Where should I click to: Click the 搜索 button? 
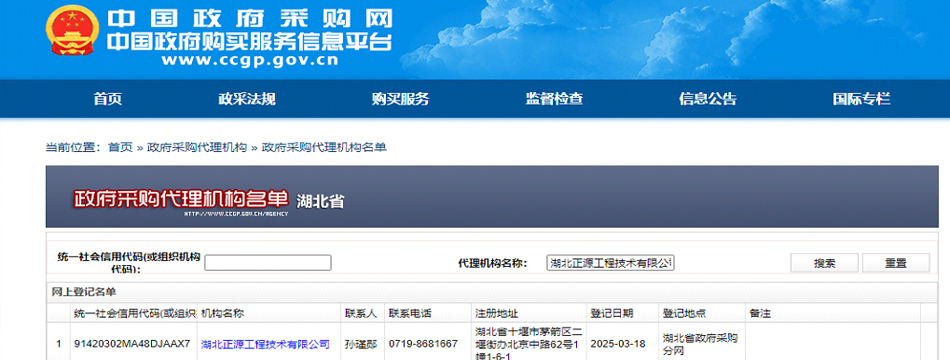824,263
